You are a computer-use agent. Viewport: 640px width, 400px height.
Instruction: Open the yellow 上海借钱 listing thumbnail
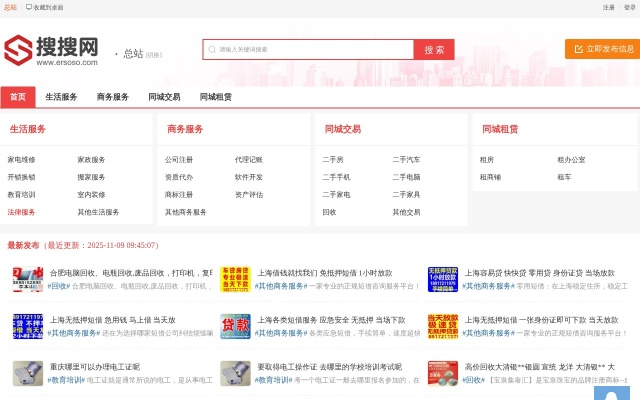click(x=235, y=279)
